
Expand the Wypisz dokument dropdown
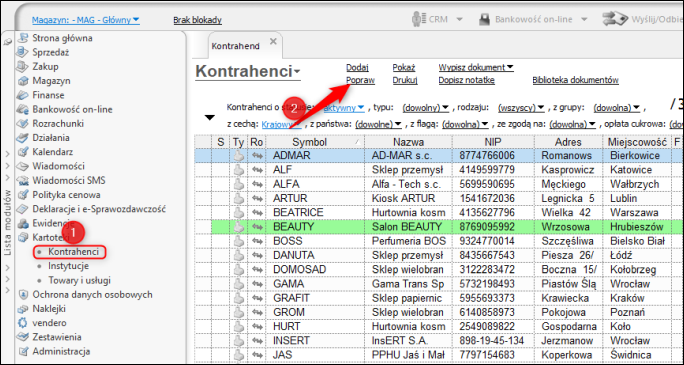coord(476,68)
